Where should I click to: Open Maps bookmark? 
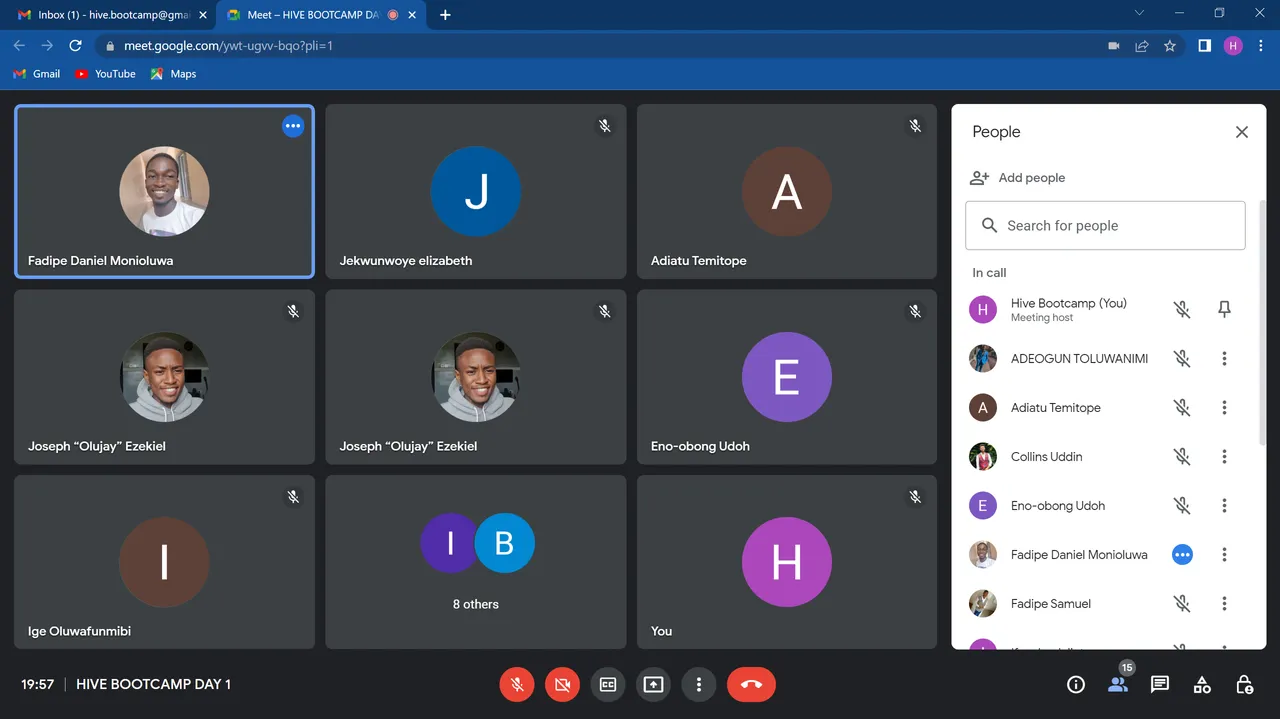174,74
